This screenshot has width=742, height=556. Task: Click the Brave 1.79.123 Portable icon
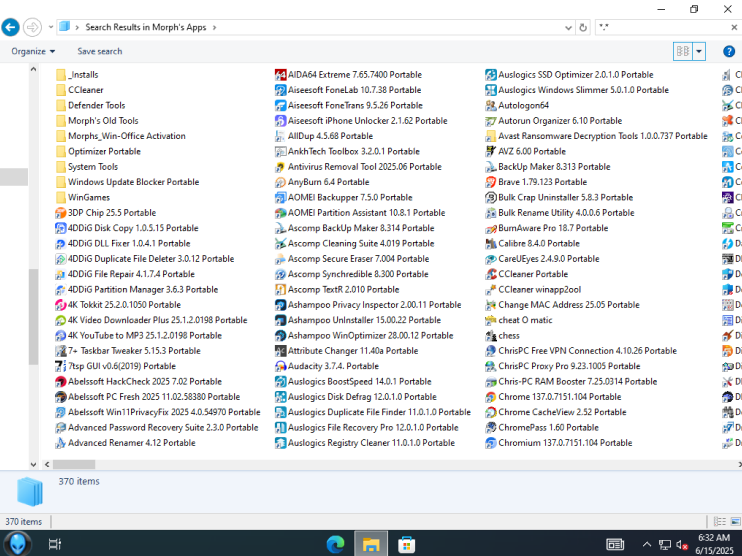491,182
